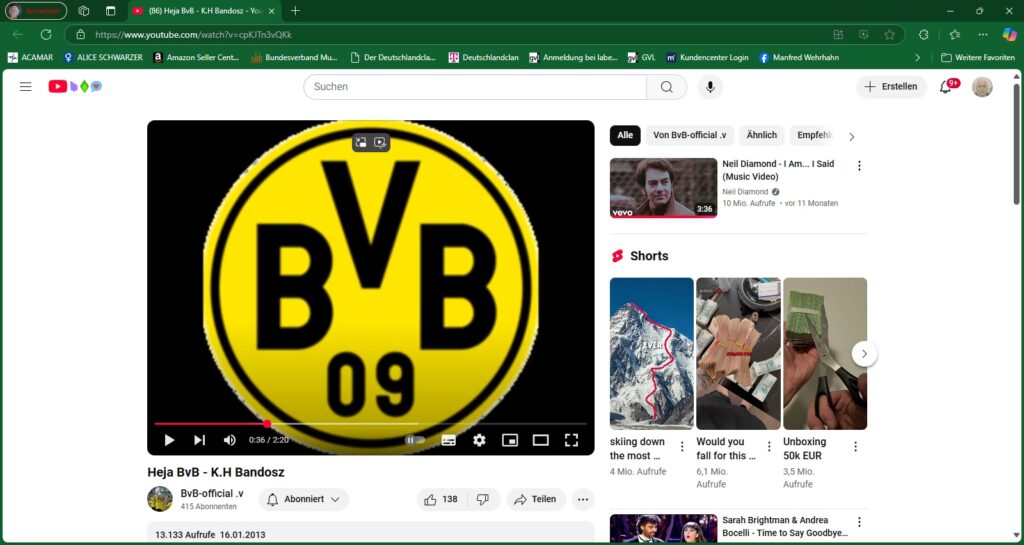The width and height of the screenshot is (1024, 545).
Task: Enter fullscreen mode
Action: (x=571, y=440)
